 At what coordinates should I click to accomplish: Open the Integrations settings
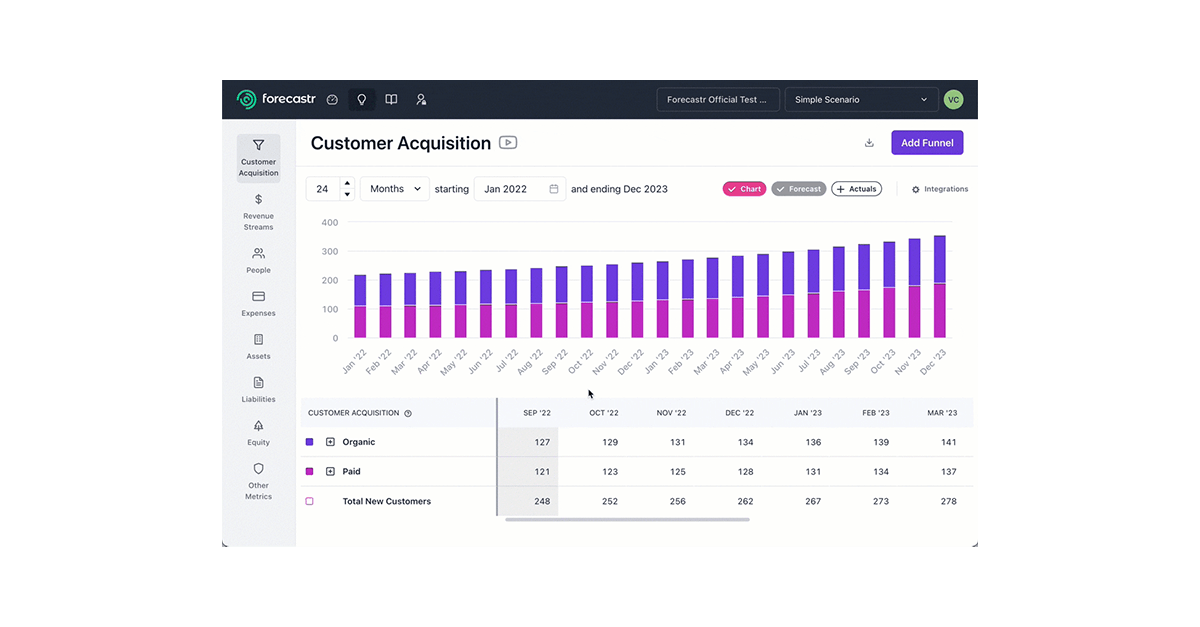pyautogui.click(x=940, y=189)
